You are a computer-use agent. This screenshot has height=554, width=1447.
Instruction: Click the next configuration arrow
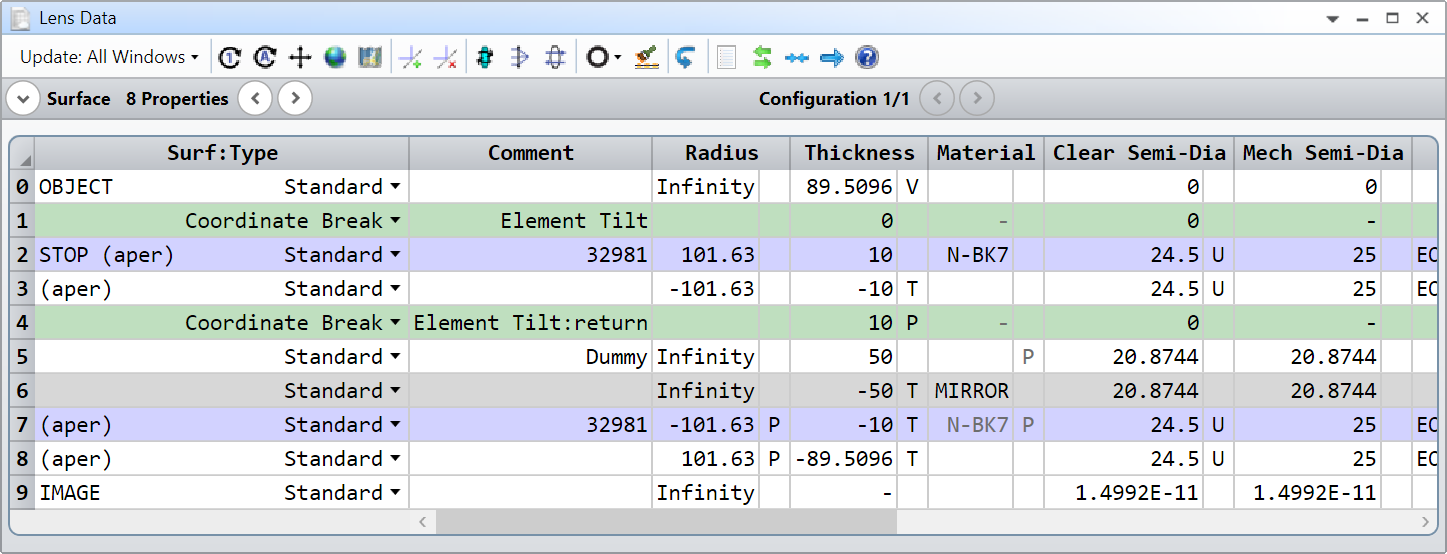point(977,99)
